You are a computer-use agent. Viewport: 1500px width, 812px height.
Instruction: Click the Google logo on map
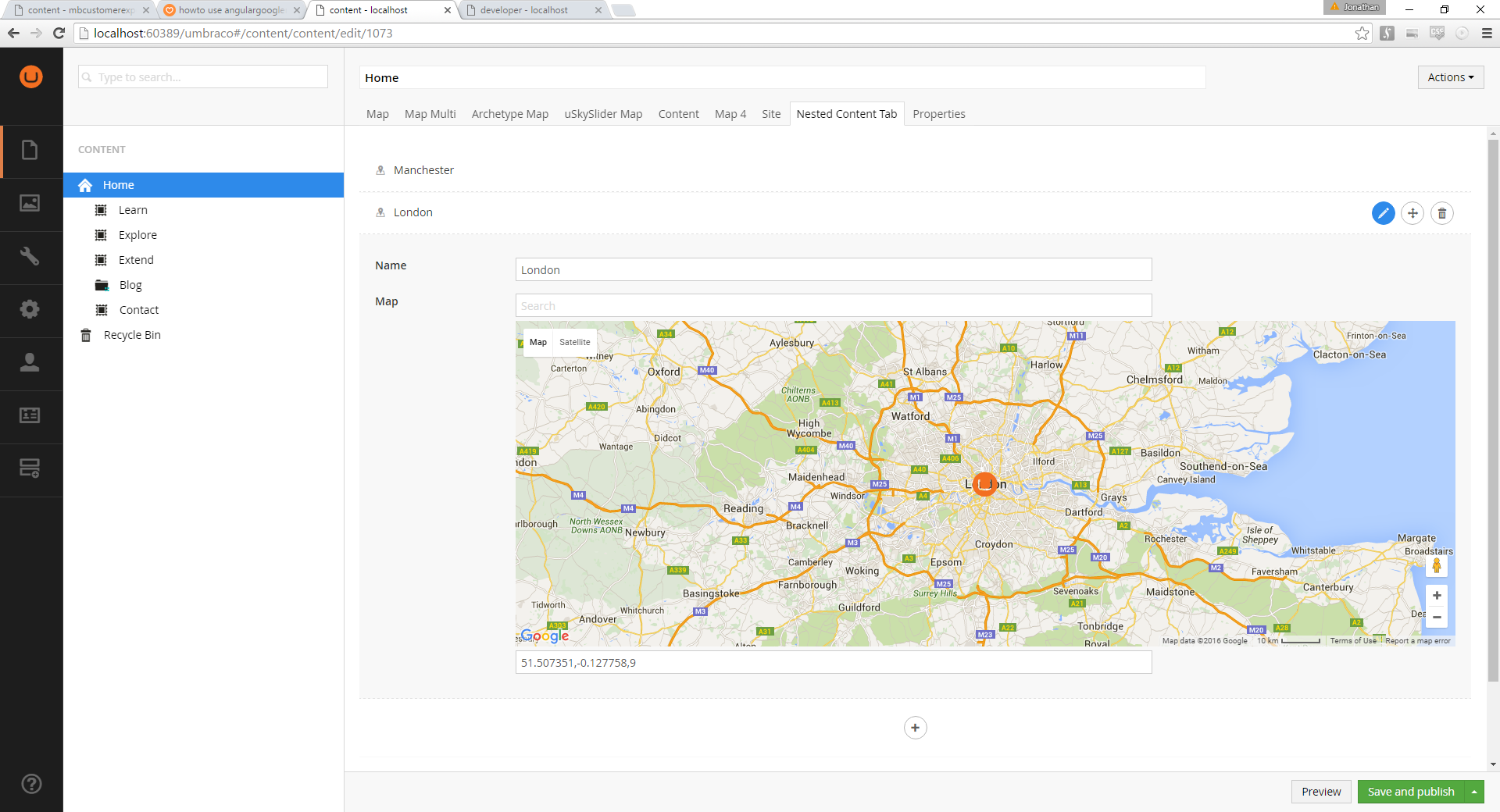(x=545, y=636)
